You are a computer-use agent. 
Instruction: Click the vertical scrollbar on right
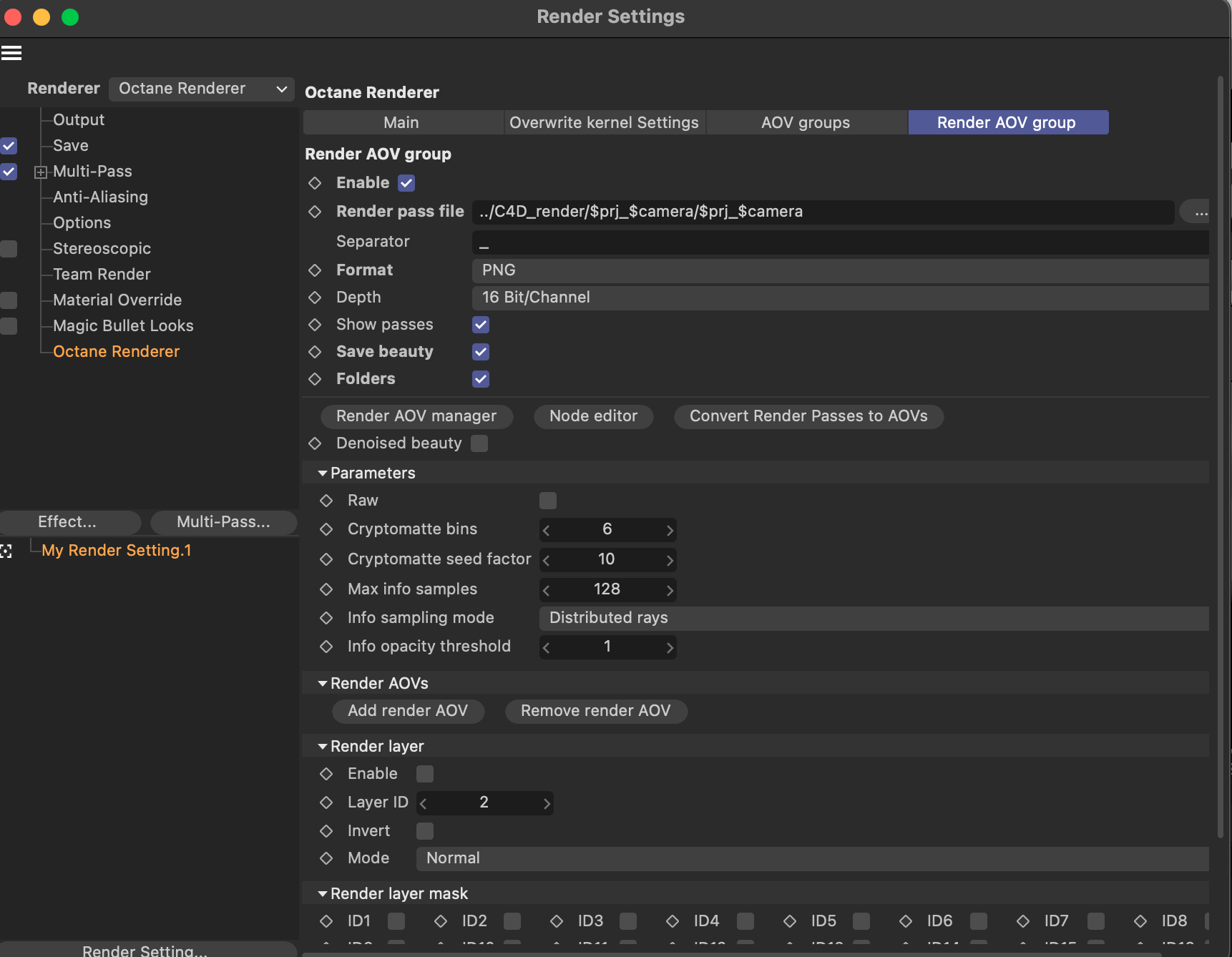pyautogui.click(x=1221, y=458)
